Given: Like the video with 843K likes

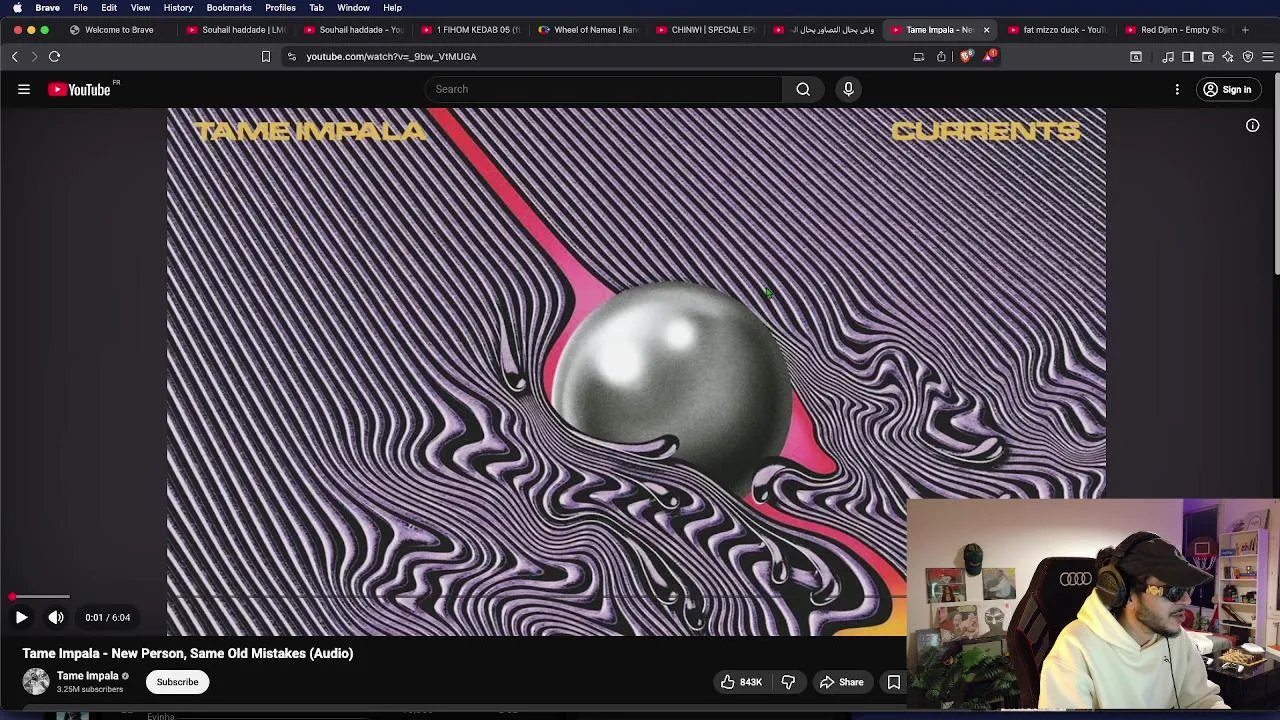Looking at the screenshot, I should point(741,682).
